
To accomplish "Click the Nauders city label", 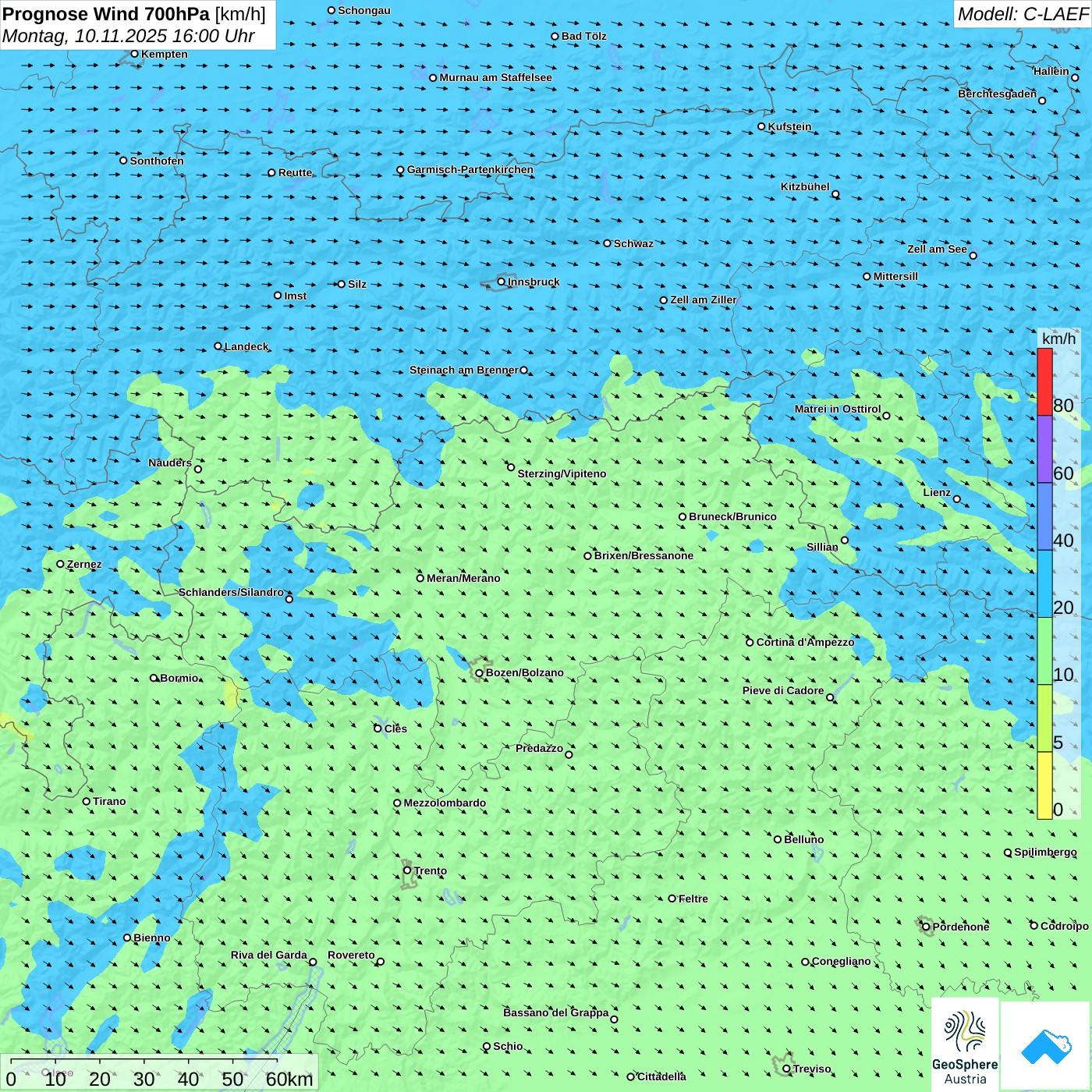I will pos(170,463).
